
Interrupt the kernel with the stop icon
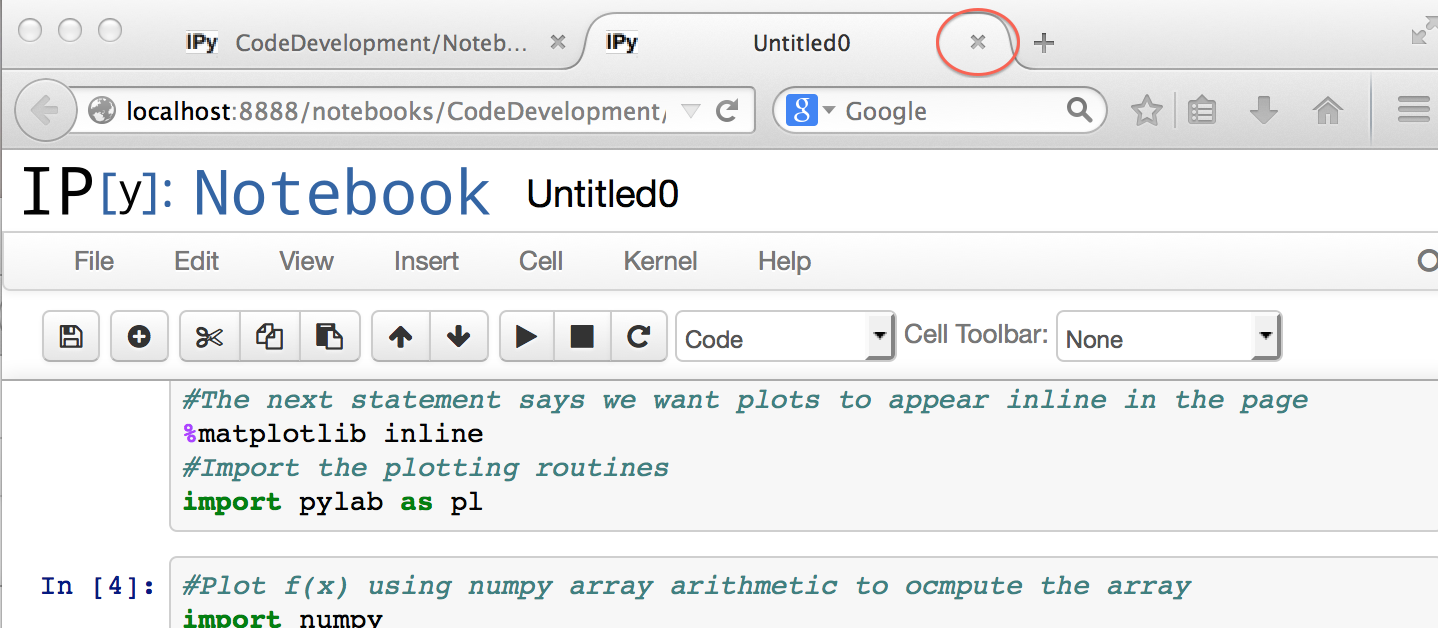pos(582,338)
